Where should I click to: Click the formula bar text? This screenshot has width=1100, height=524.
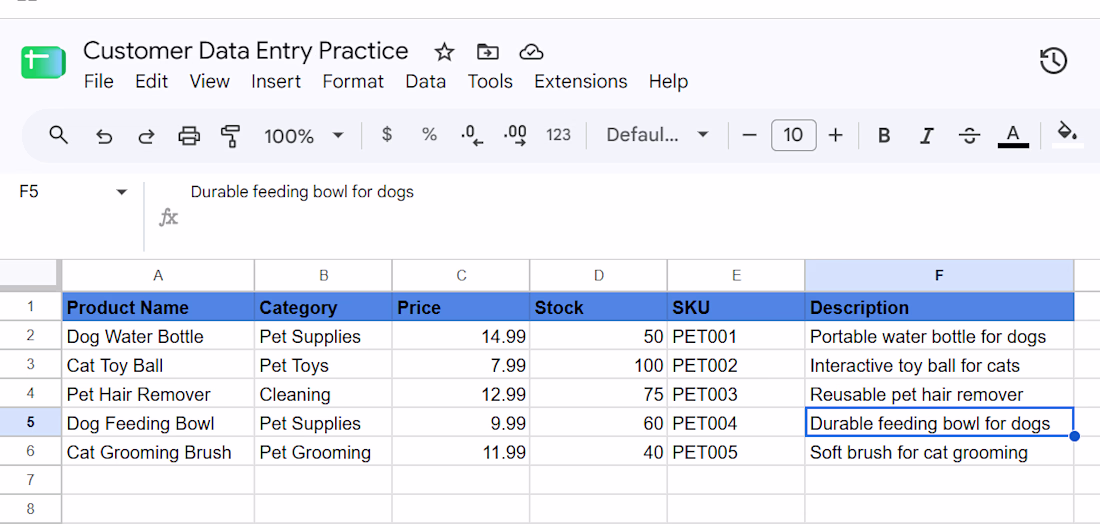click(x=302, y=192)
